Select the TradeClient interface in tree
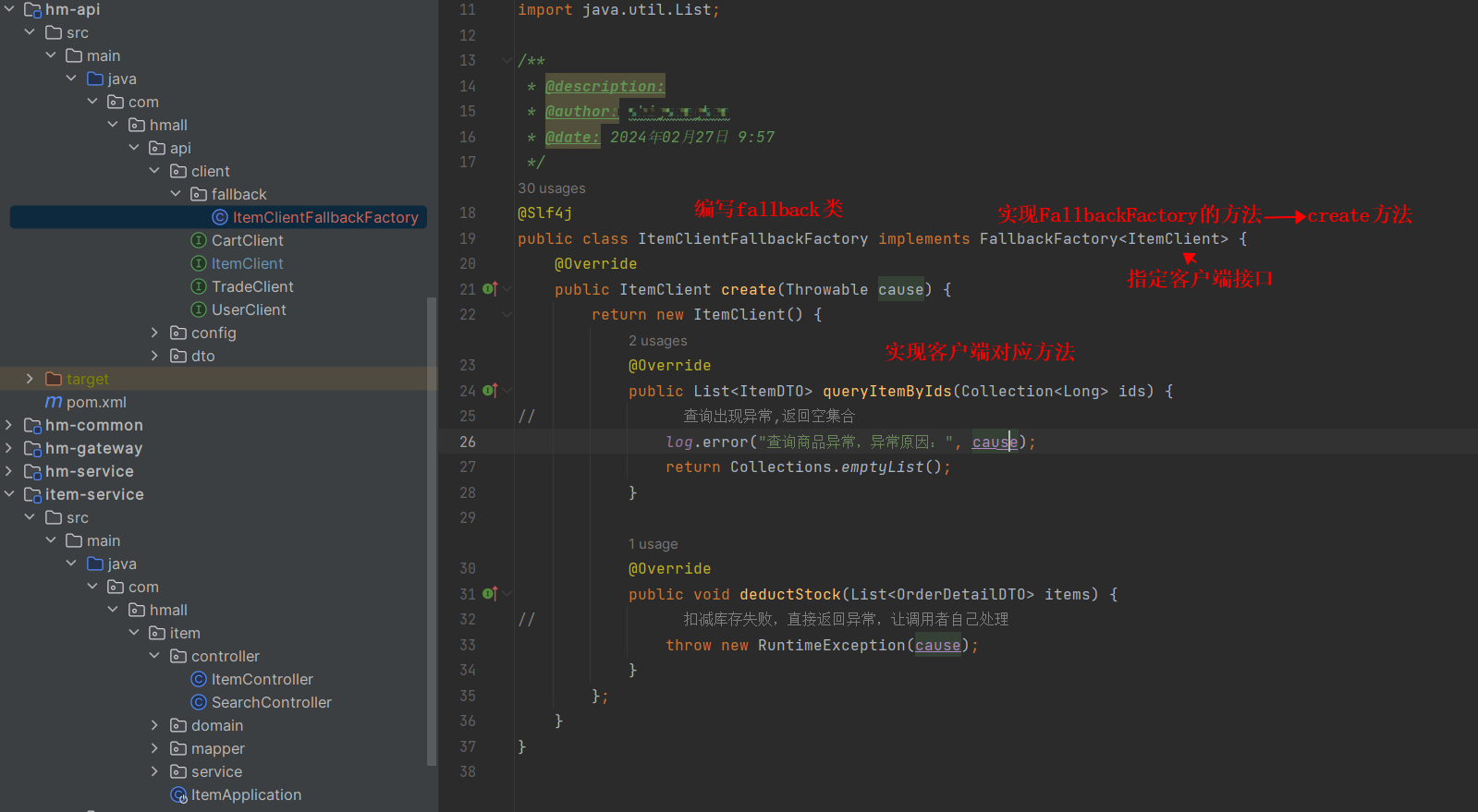1478x812 pixels. pyautogui.click(x=251, y=286)
